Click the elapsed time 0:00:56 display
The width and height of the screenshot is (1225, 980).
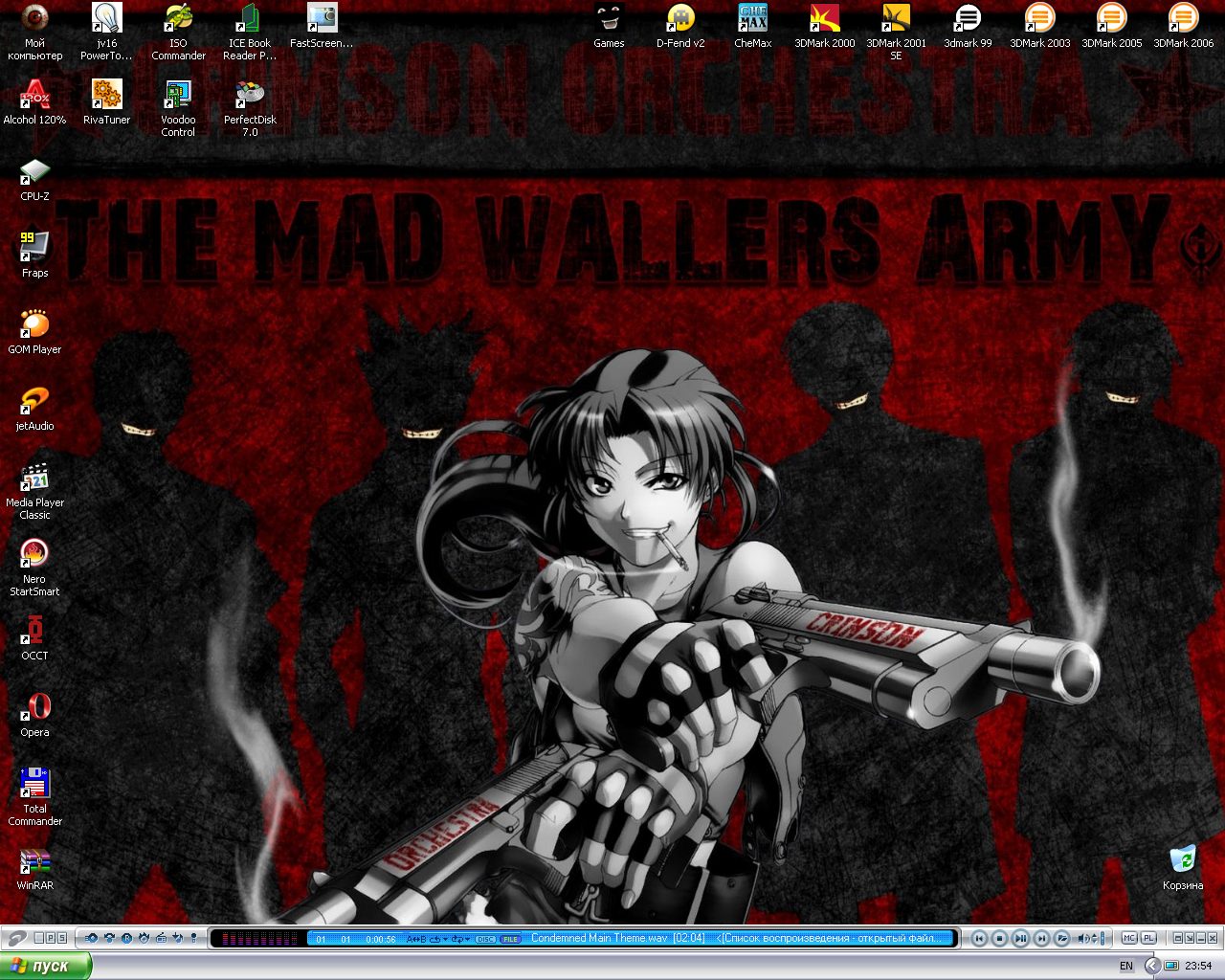(x=381, y=939)
